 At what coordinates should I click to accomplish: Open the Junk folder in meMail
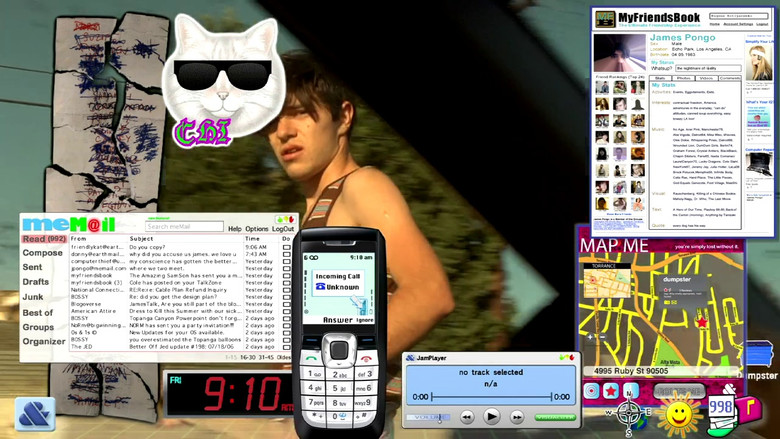(34, 297)
